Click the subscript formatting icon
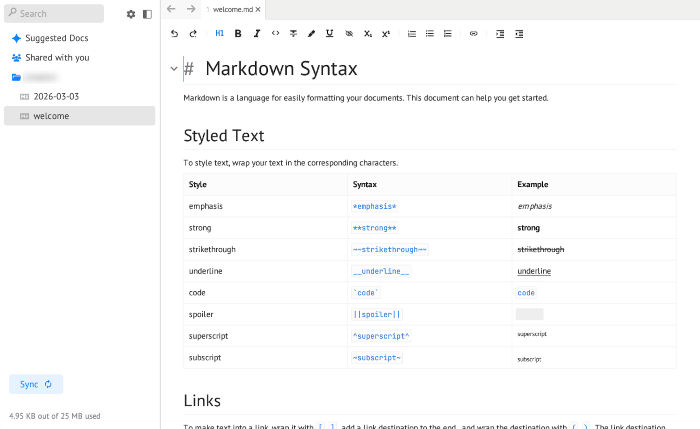This screenshot has height=429, width=700. click(x=367, y=33)
